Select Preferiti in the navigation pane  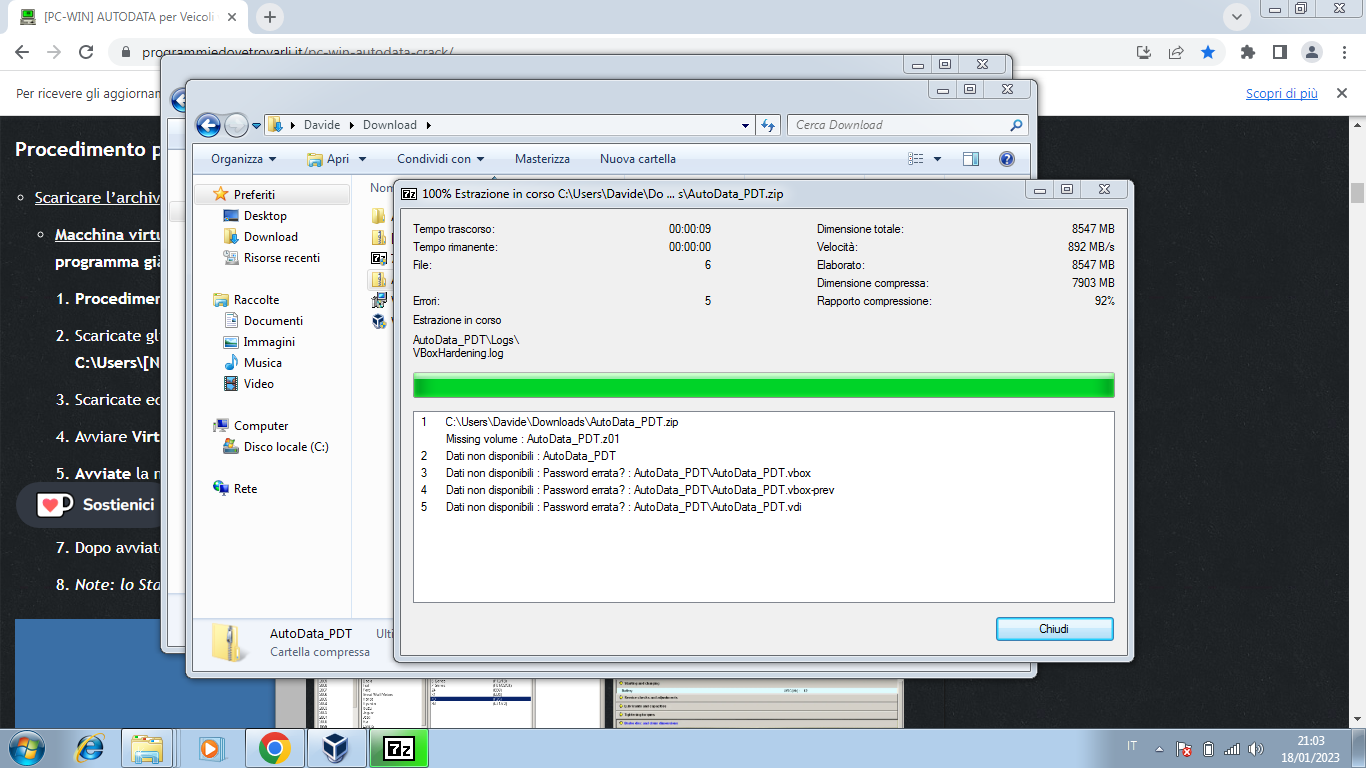(x=254, y=195)
